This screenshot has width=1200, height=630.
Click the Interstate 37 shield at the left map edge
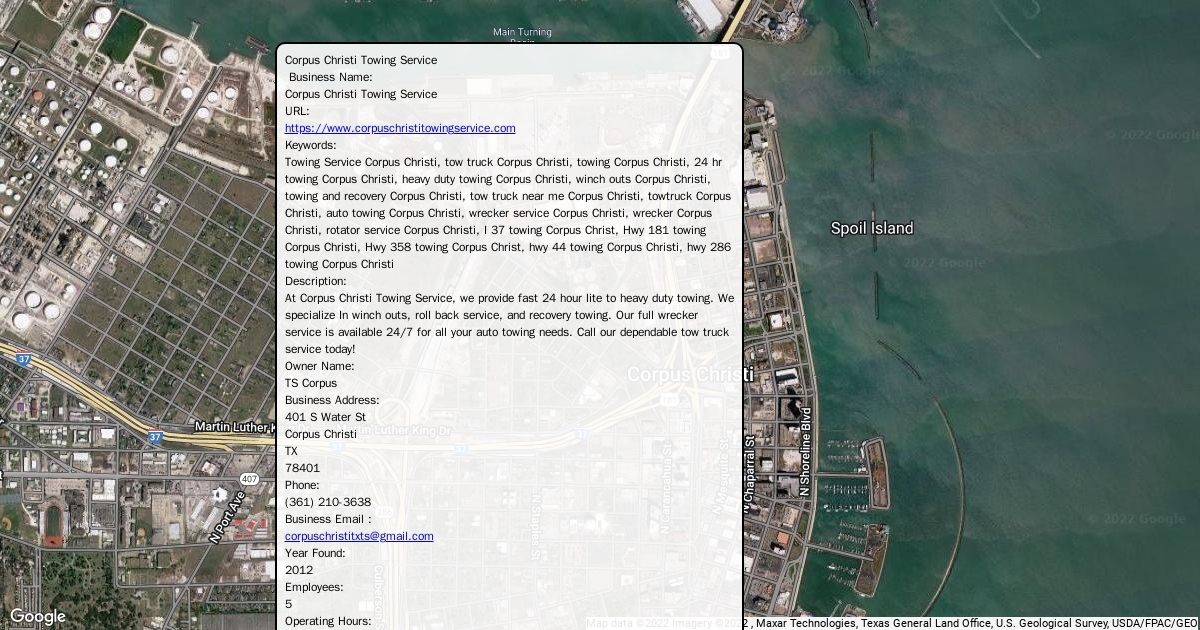[24, 359]
